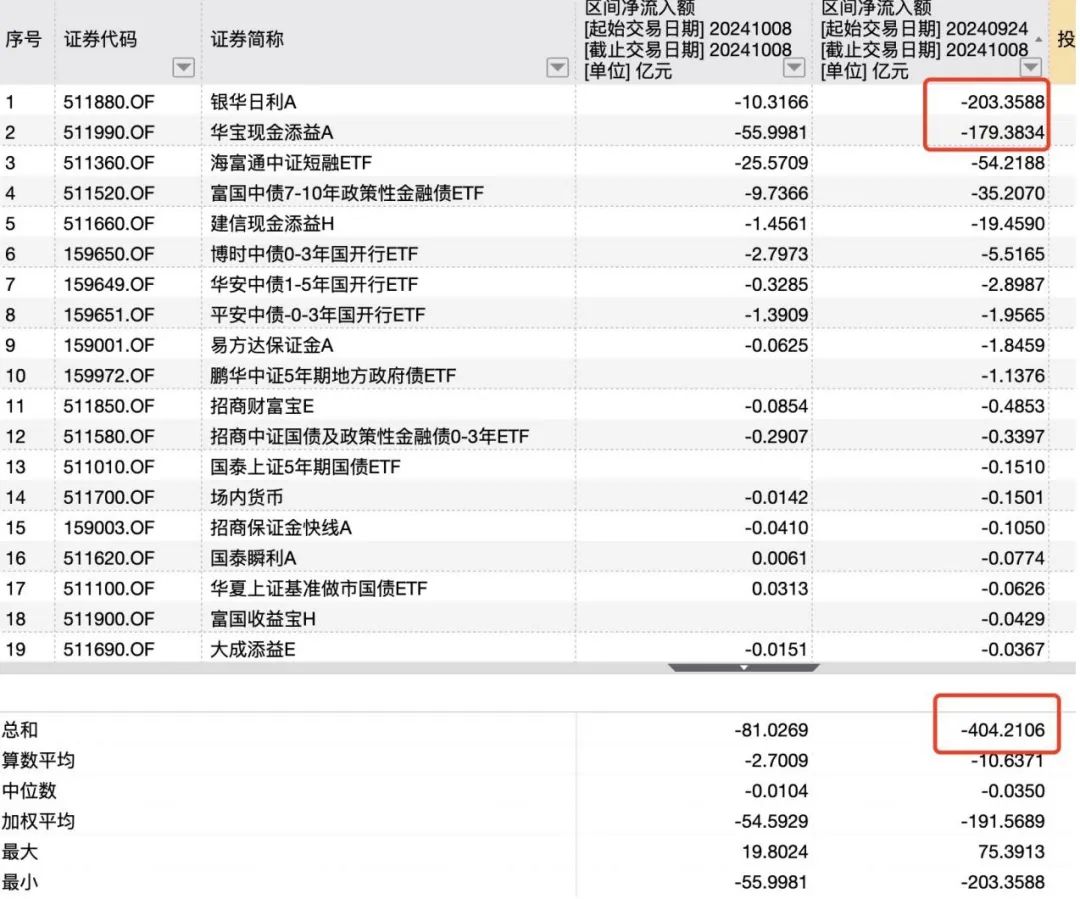The height and width of the screenshot is (899, 1080).
Task: Click the value 0.0061 in 国泰瞬利A row
Action: click(x=779, y=558)
